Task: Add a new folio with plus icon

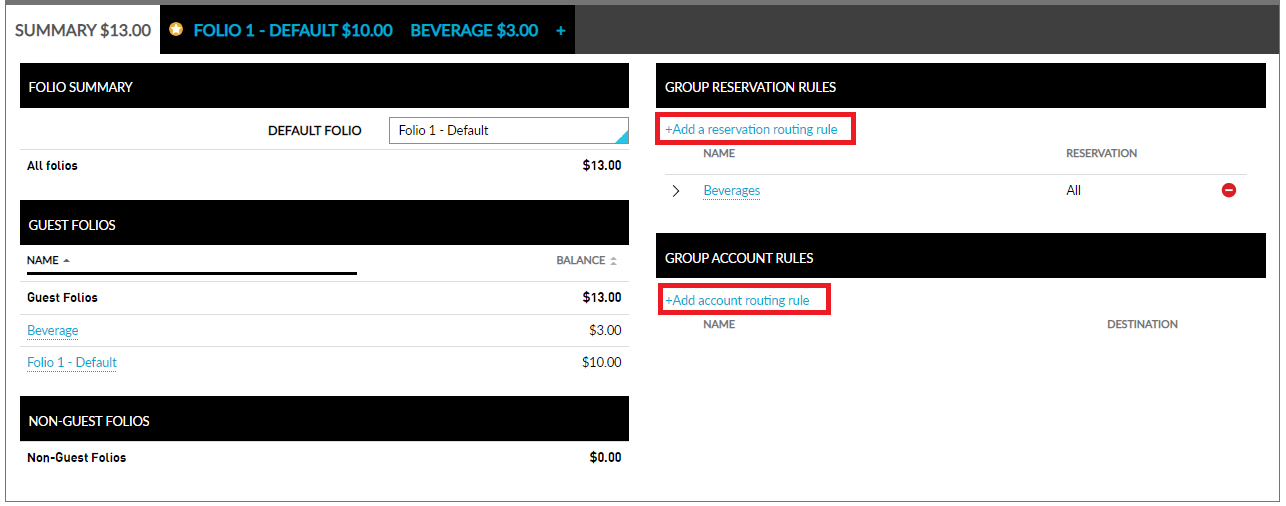Action: [x=560, y=30]
